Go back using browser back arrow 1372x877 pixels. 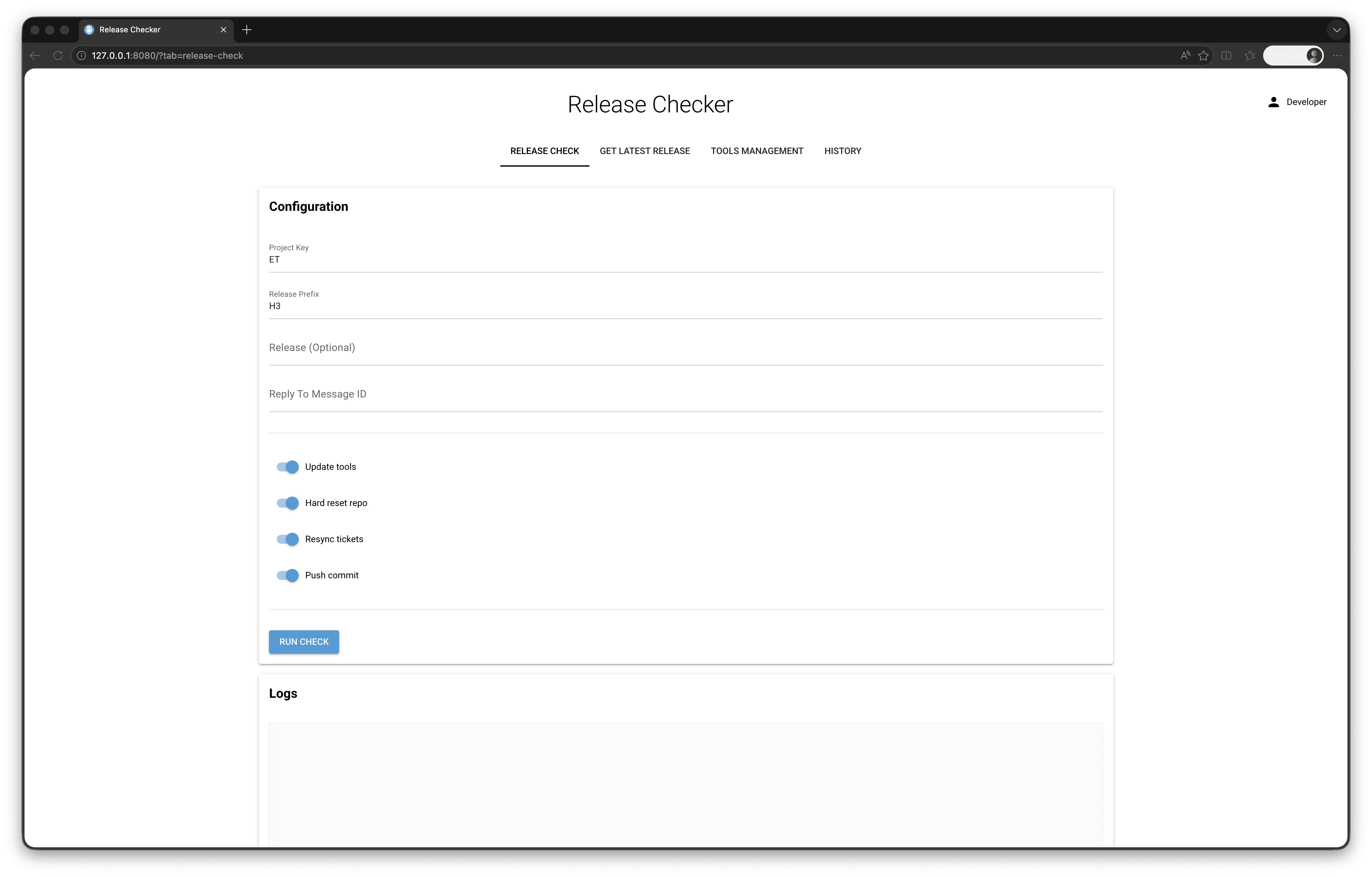tap(35, 55)
